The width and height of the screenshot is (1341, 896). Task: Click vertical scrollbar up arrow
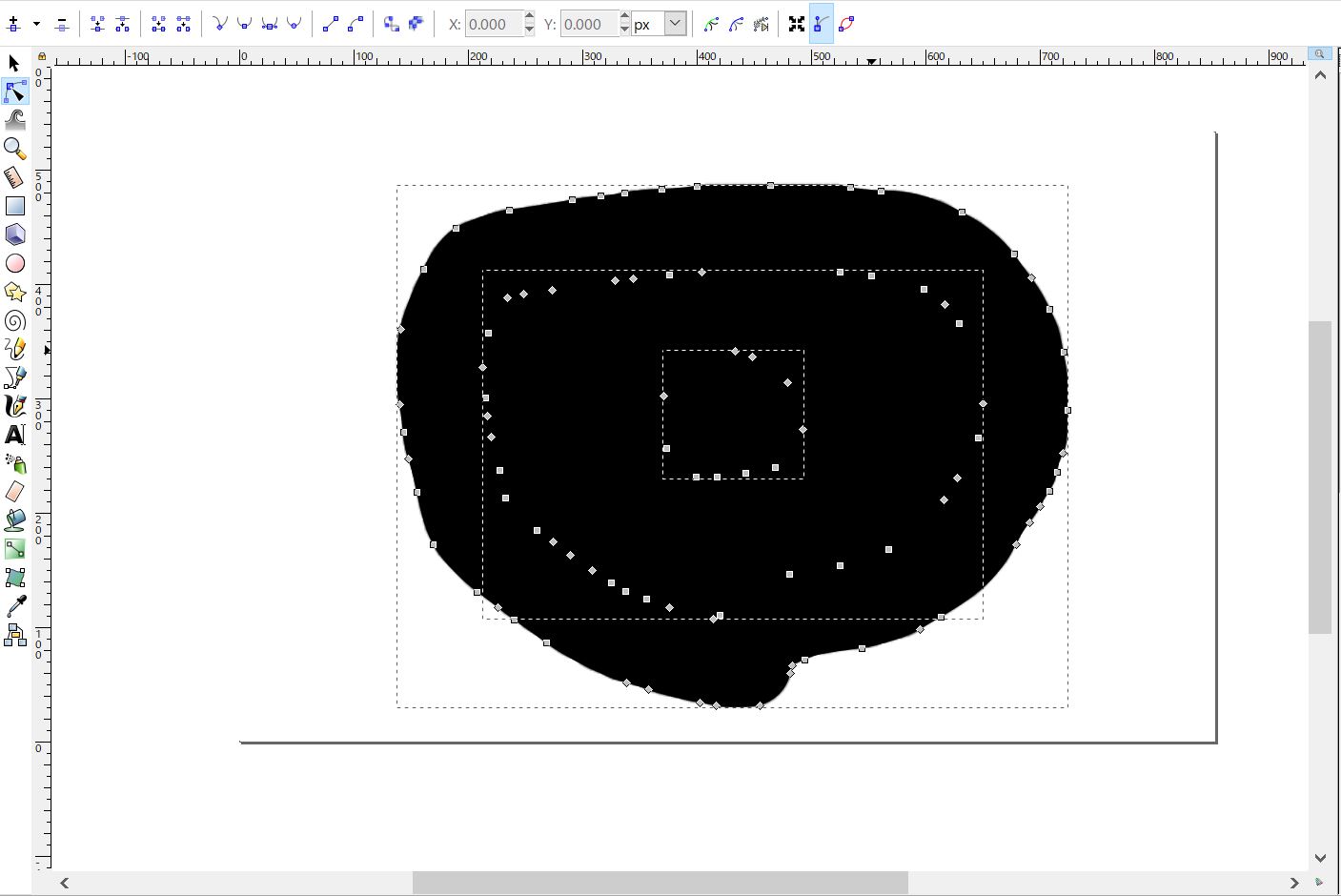click(x=1320, y=75)
